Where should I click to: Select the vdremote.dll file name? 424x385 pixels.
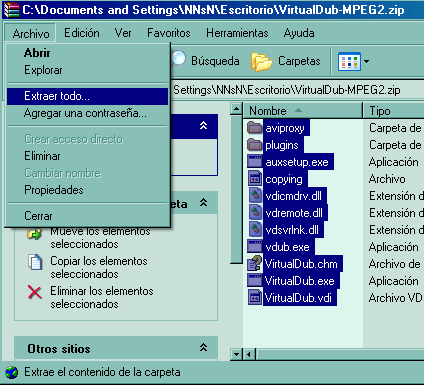pos(295,213)
